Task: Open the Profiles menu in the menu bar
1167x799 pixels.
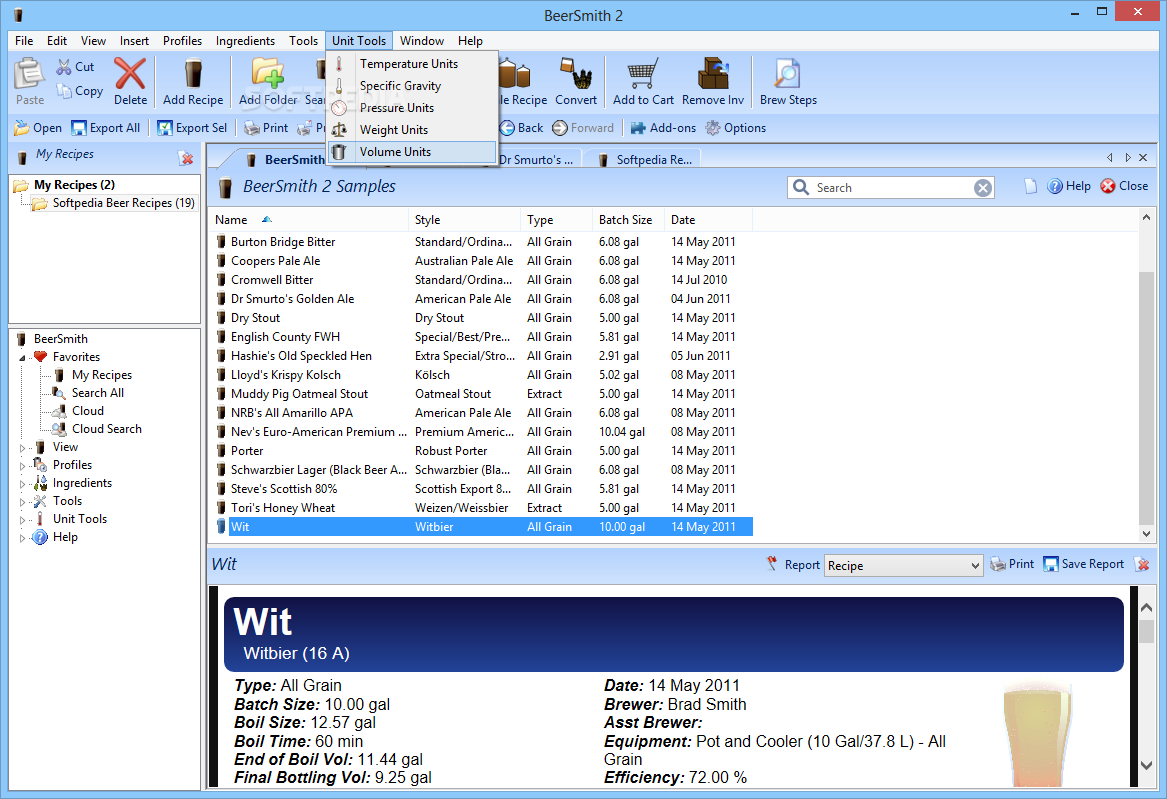Action: click(182, 41)
